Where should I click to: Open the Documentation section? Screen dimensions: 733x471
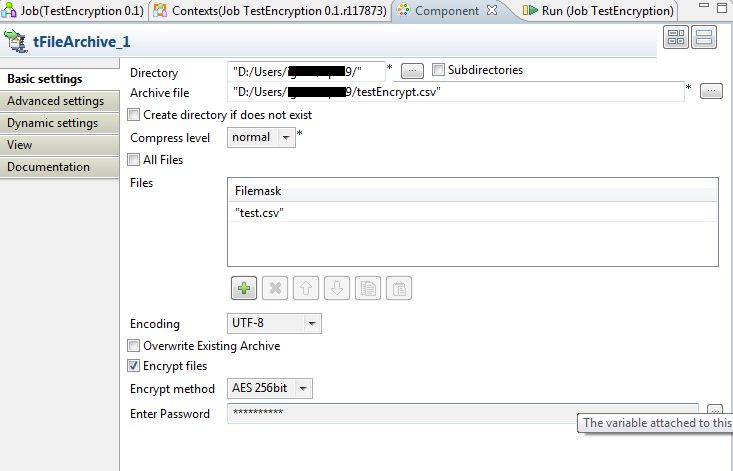(59, 167)
